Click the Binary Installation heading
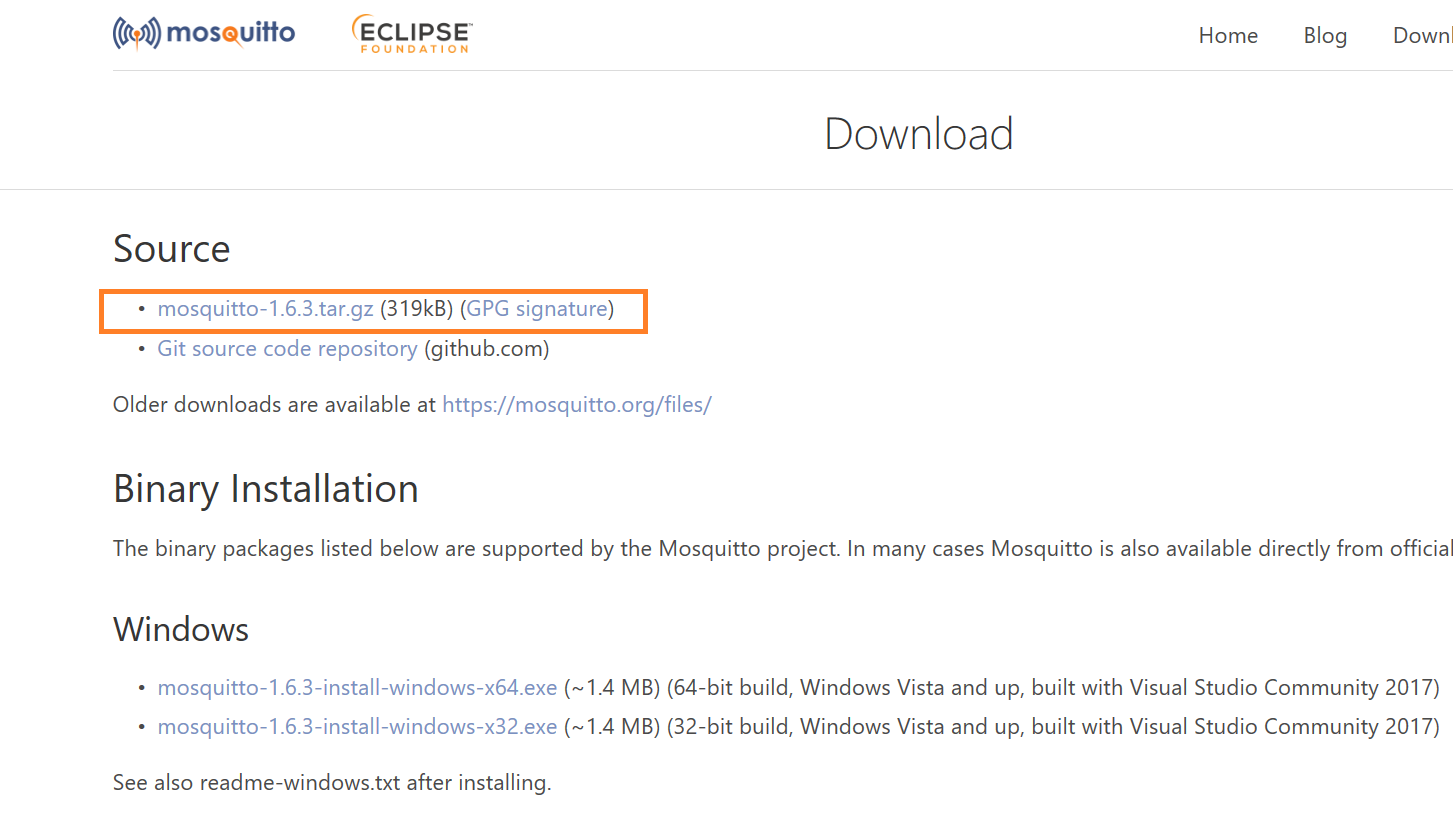The image size is (1453, 821). 265,489
